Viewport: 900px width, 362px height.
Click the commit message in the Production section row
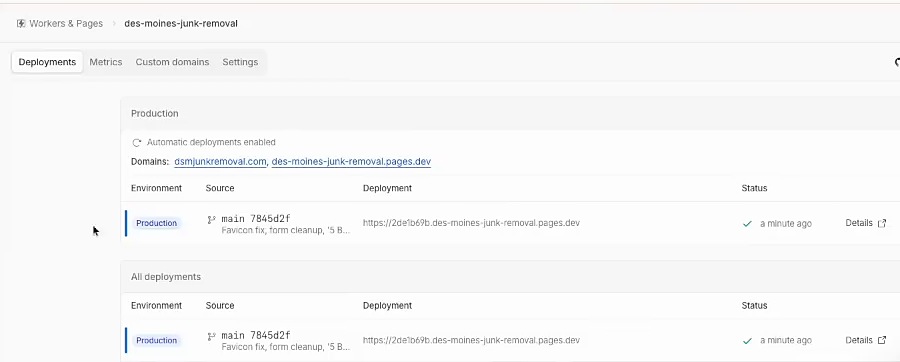pyautogui.click(x=286, y=231)
